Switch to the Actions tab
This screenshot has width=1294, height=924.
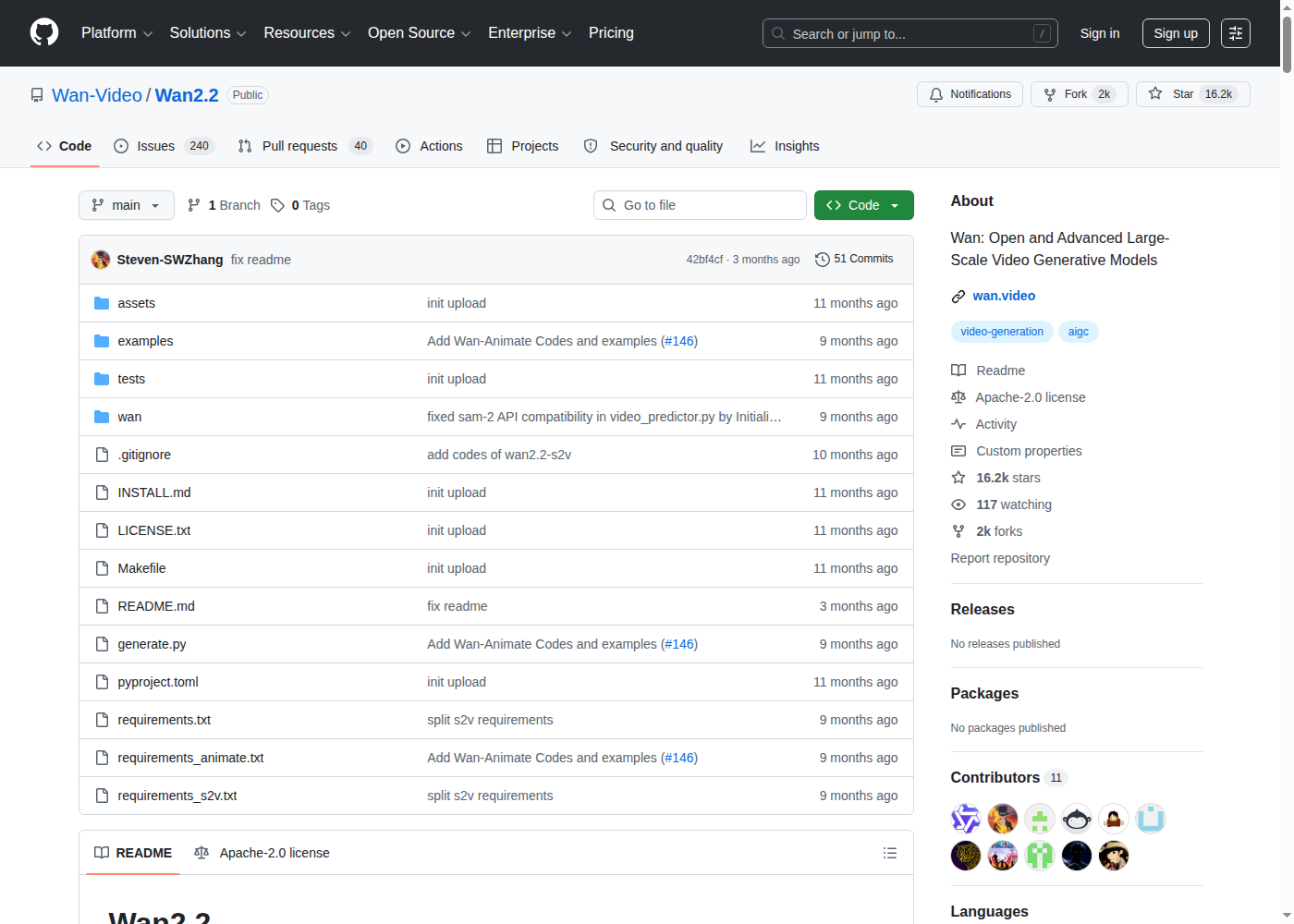(429, 146)
